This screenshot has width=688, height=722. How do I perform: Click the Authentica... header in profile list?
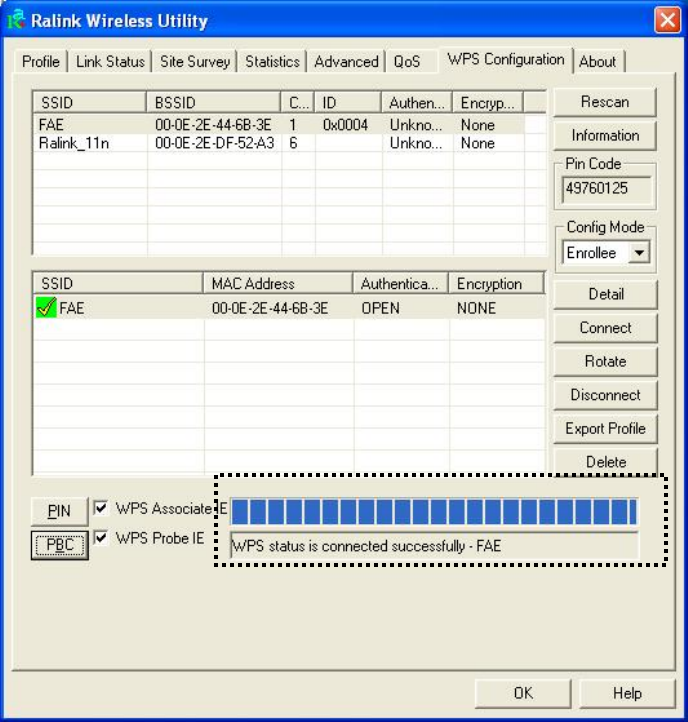coord(400,283)
